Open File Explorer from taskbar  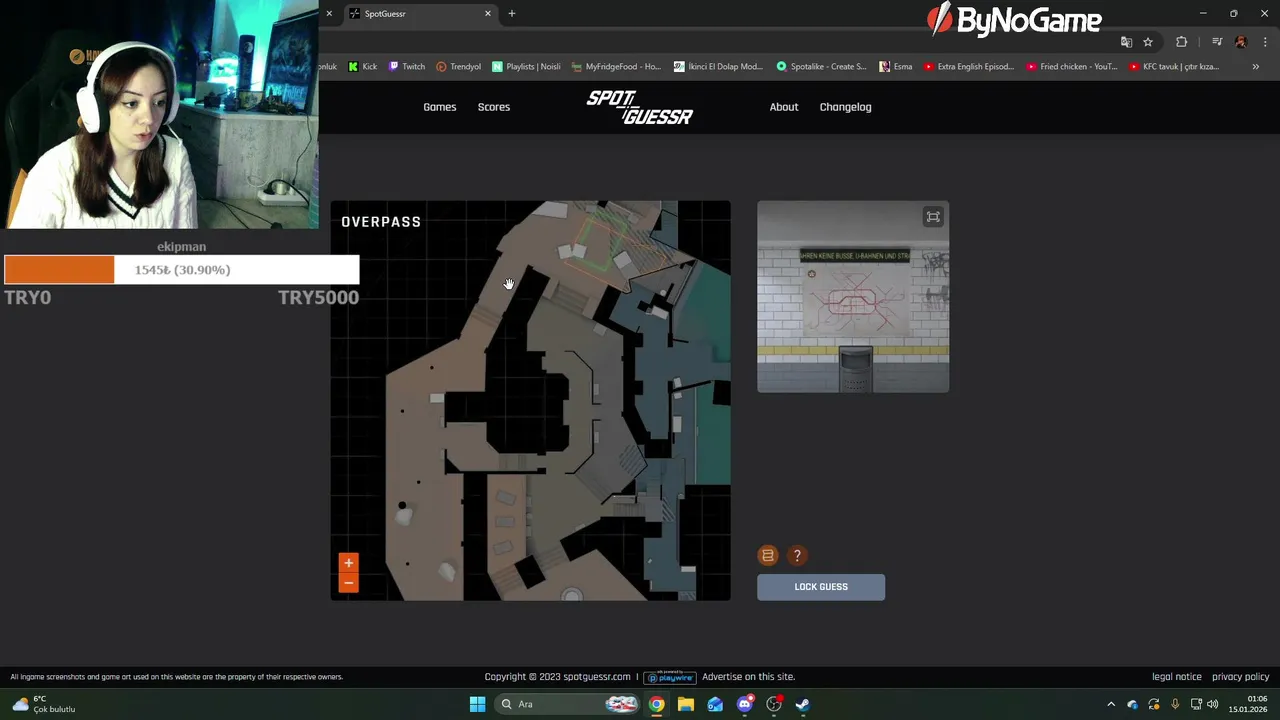pyautogui.click(x=686, y=704)
